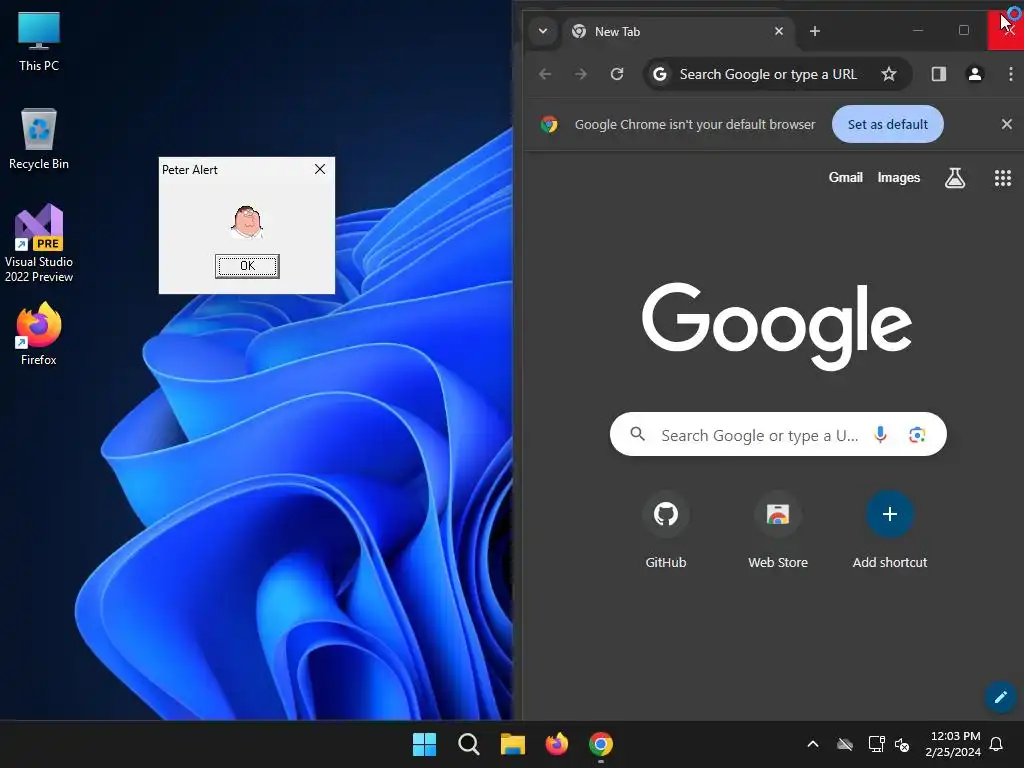Viewport: 1024px width, 768px height.
Task: Select Visual Studio 2022 Preview shortcut
Action: click(x=39, y=243)
